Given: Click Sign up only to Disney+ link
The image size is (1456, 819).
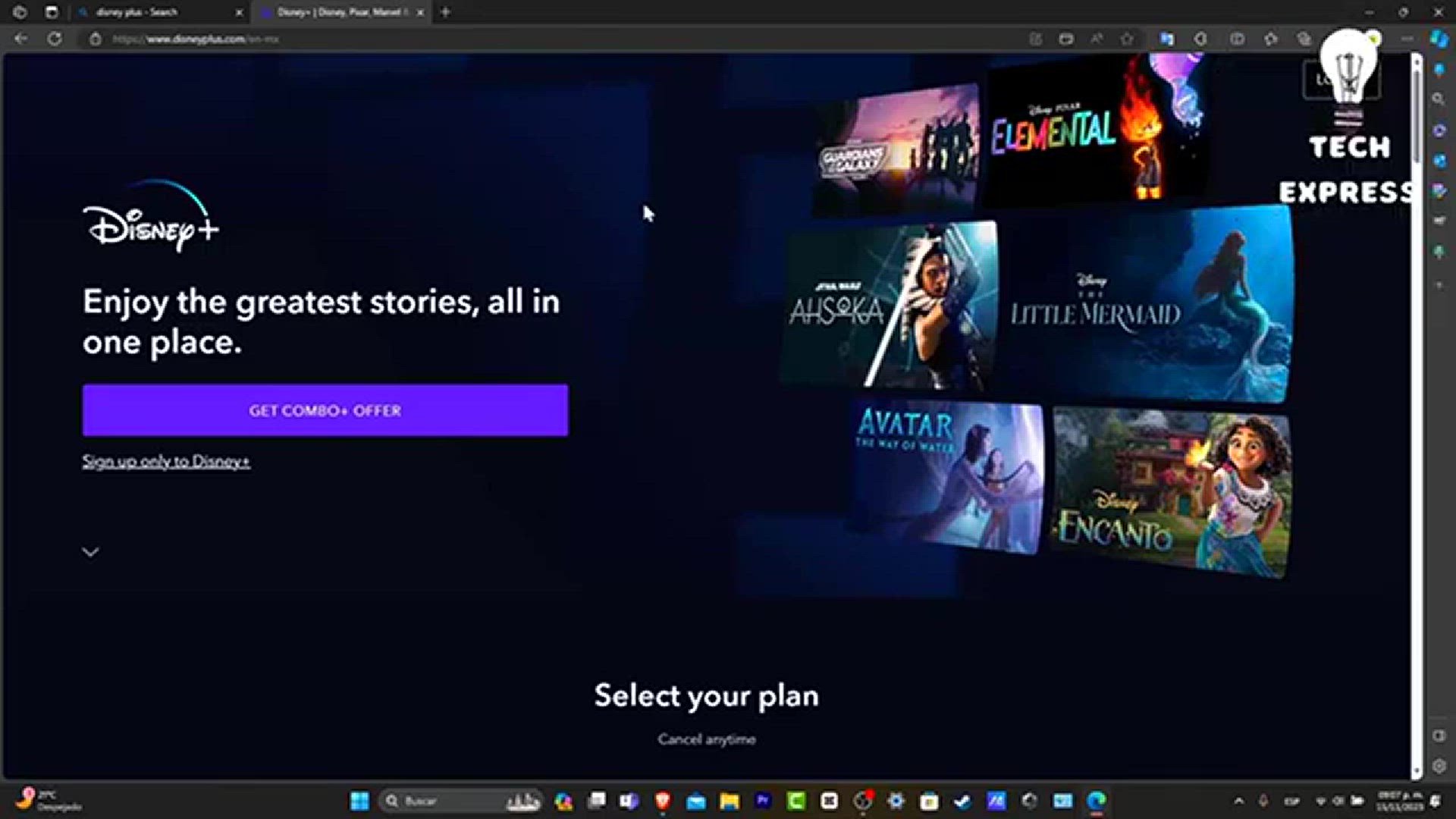Looking at the screenshot, I should pos(166,461).
